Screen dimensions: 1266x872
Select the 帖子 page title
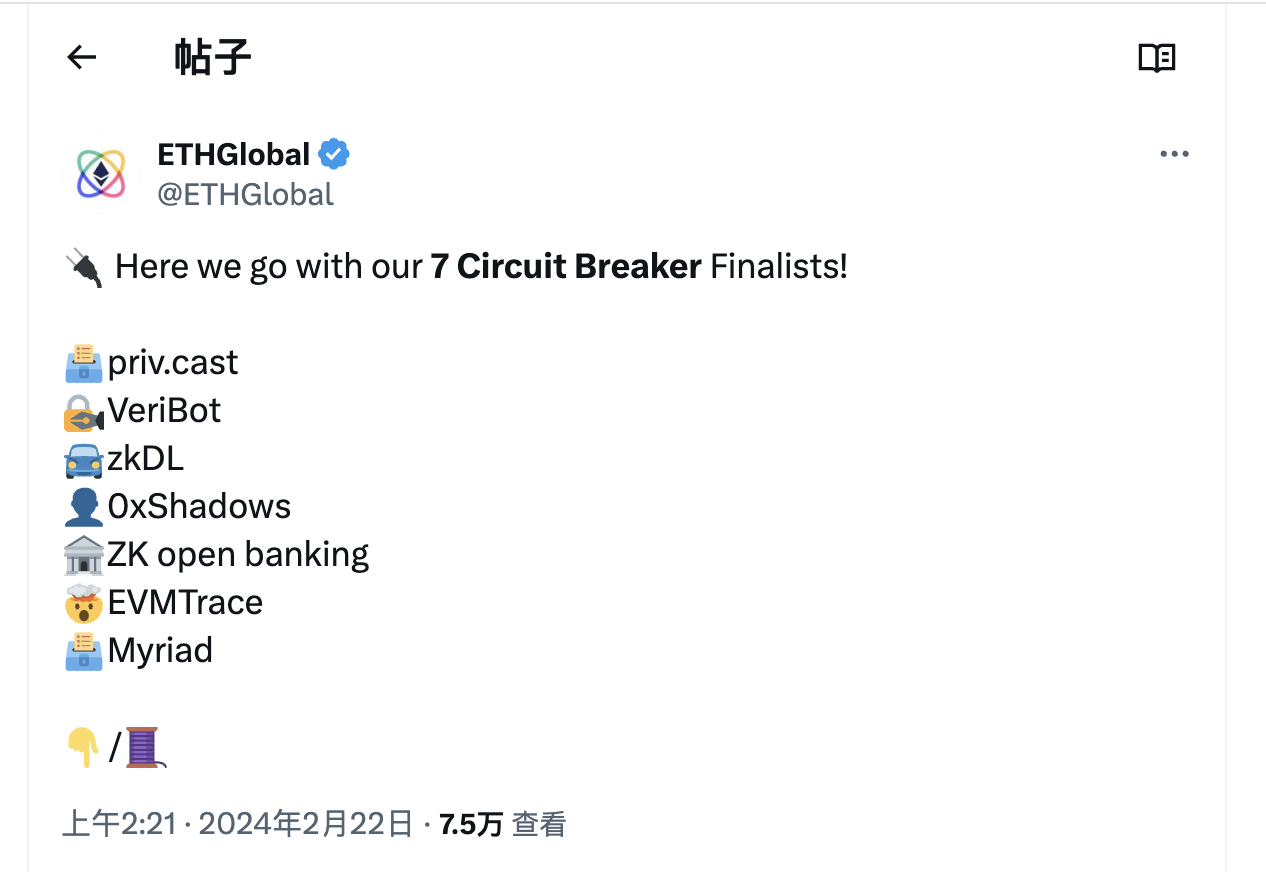212,57
